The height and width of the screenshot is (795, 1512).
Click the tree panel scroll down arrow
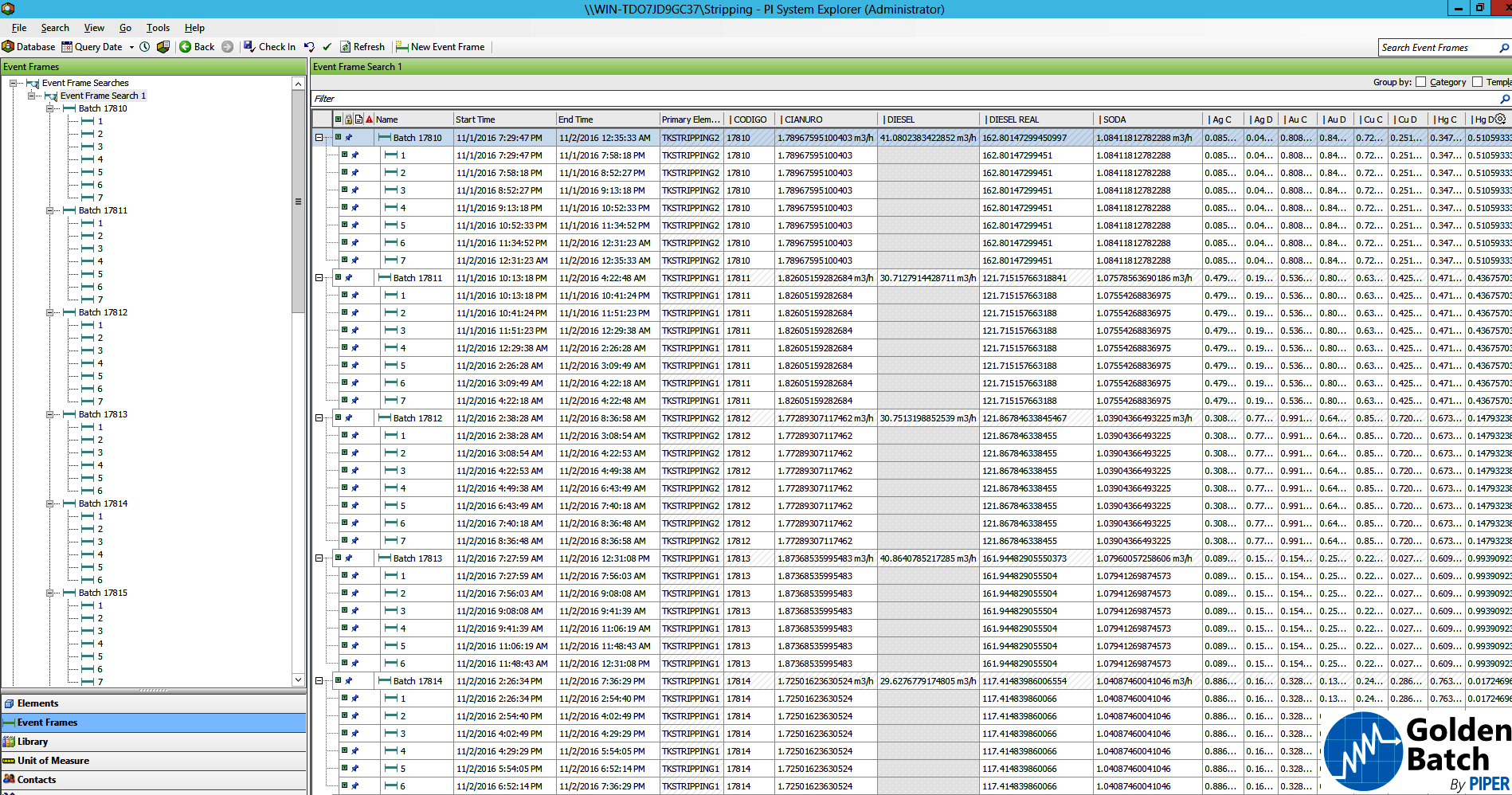coord(298,679)
